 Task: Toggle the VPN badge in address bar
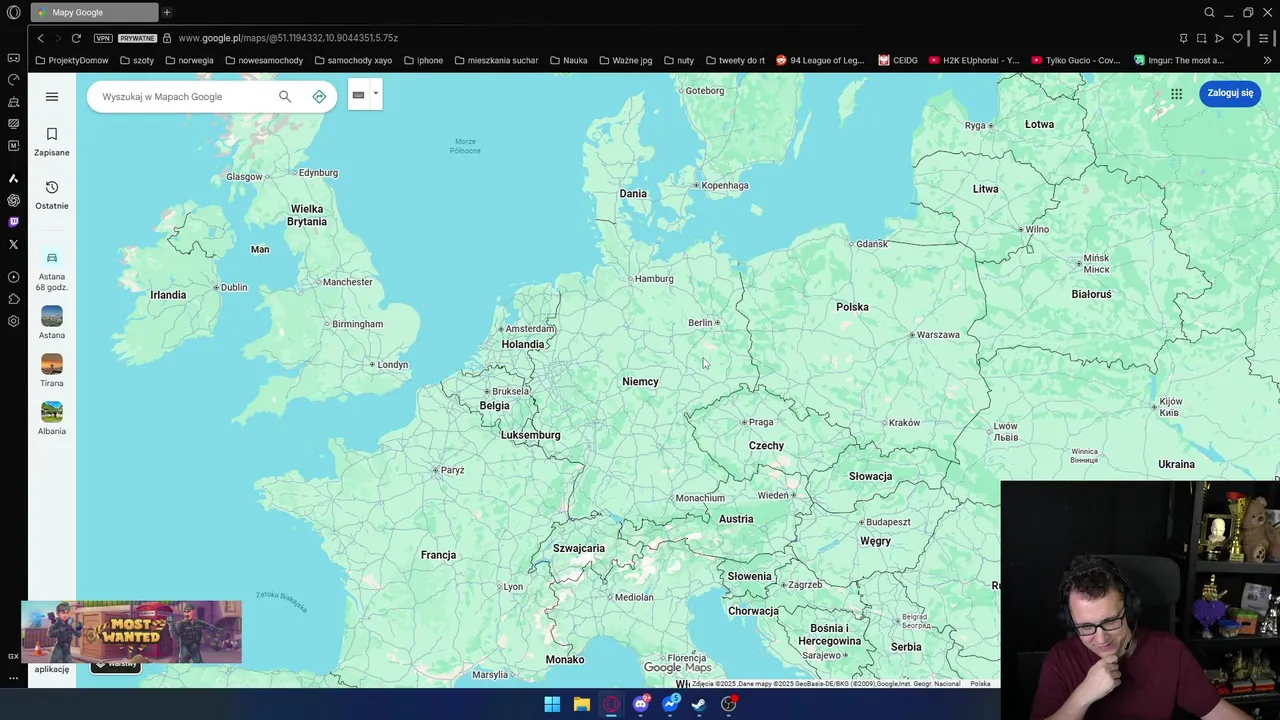click(103, 38)
